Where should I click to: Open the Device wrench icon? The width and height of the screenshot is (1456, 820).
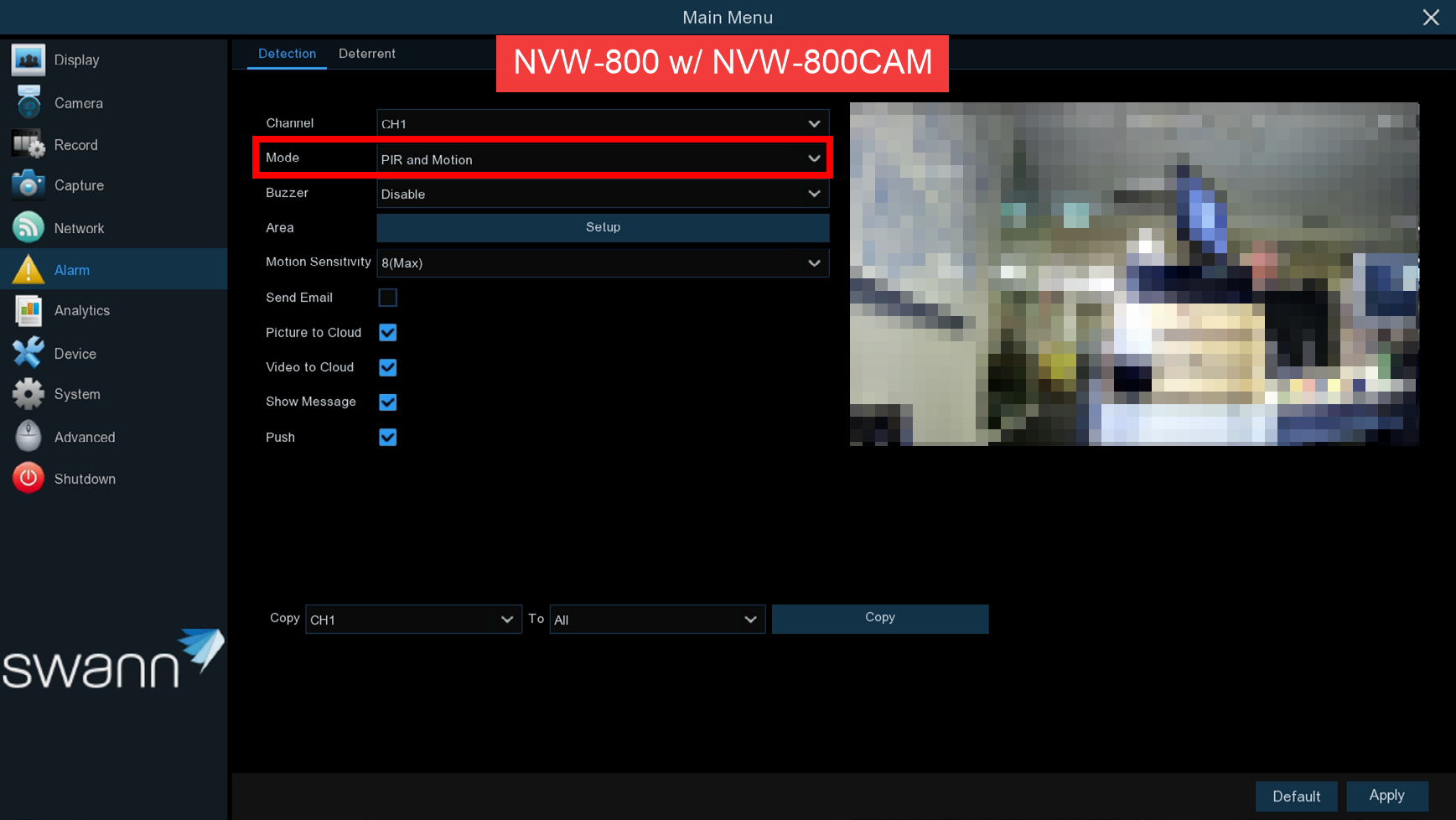[28, 354]
